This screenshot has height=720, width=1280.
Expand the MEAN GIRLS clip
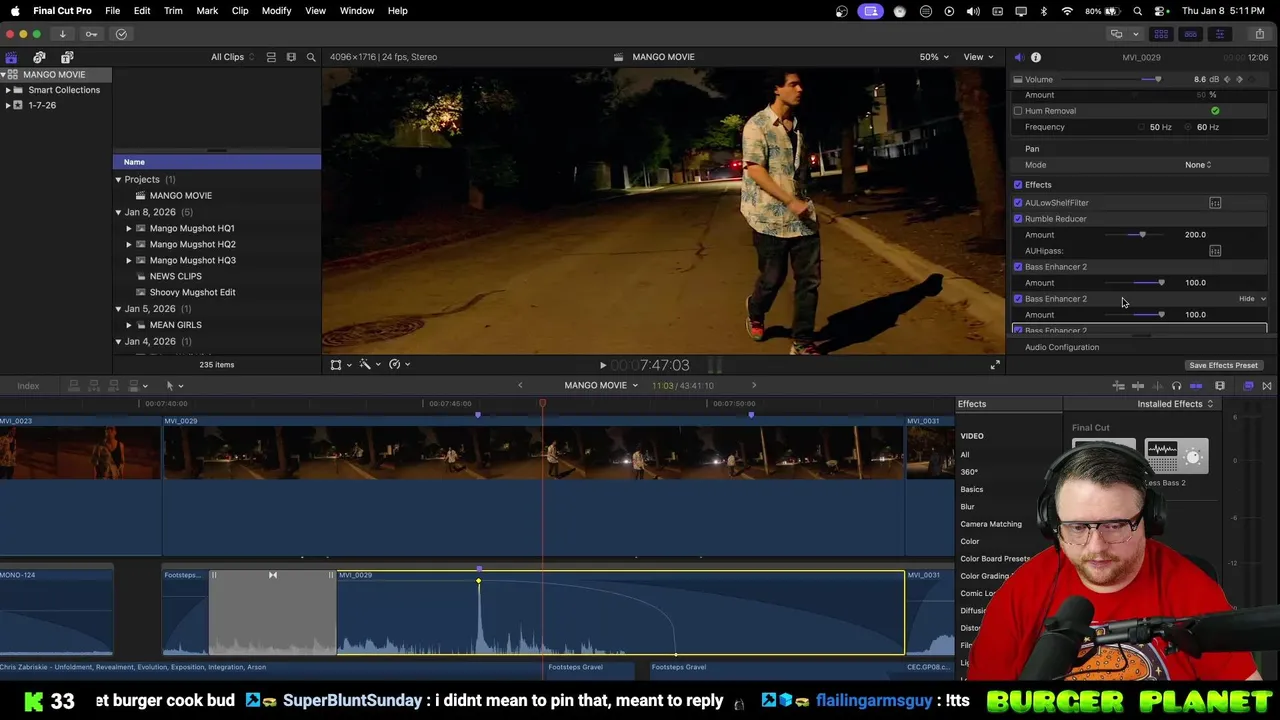click(129, 325)
